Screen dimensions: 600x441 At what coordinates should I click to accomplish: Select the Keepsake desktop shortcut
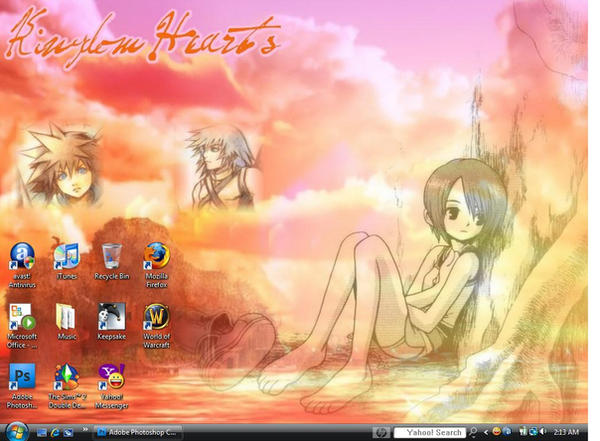[x=112, y=322]
